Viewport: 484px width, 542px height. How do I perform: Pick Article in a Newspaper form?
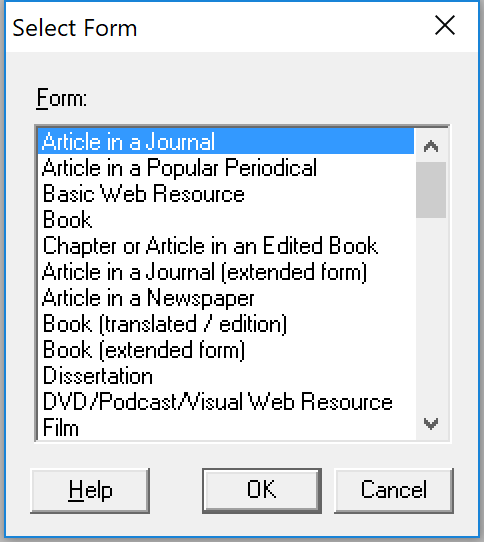[225, 298]
